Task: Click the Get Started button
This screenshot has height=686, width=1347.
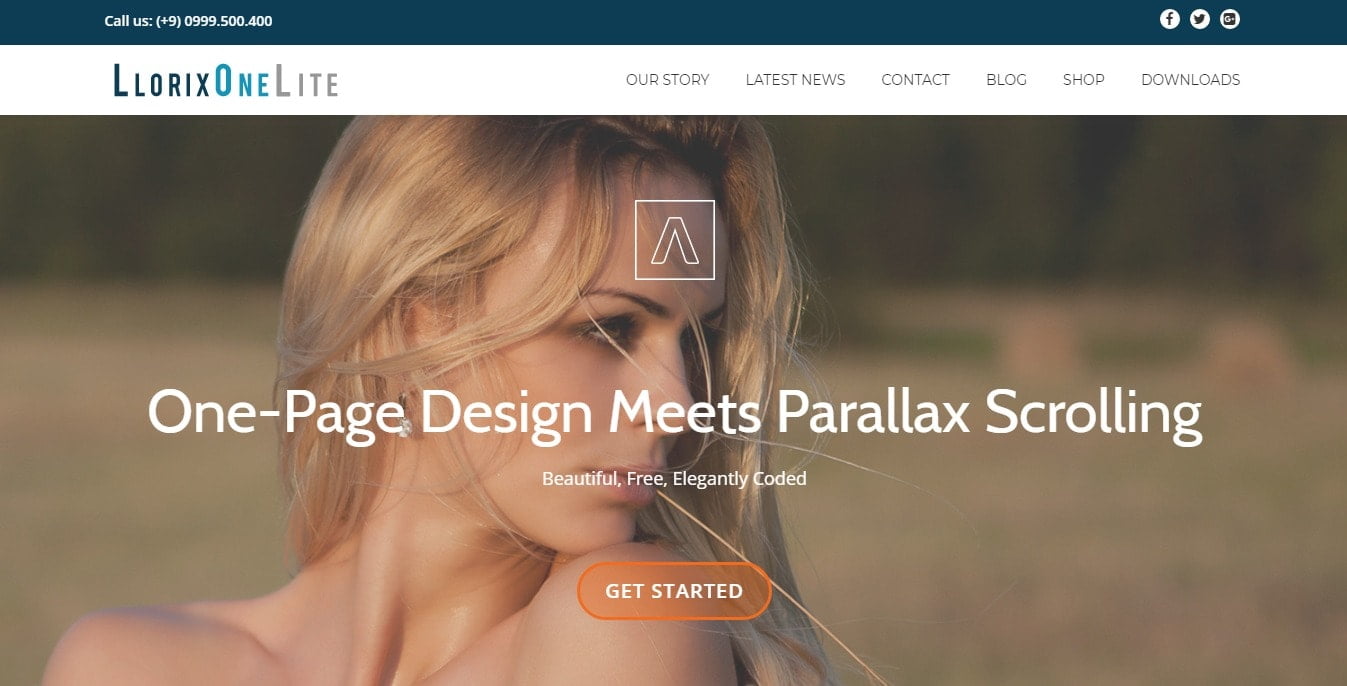Action: pyautogui.click(x=674, y=591)
